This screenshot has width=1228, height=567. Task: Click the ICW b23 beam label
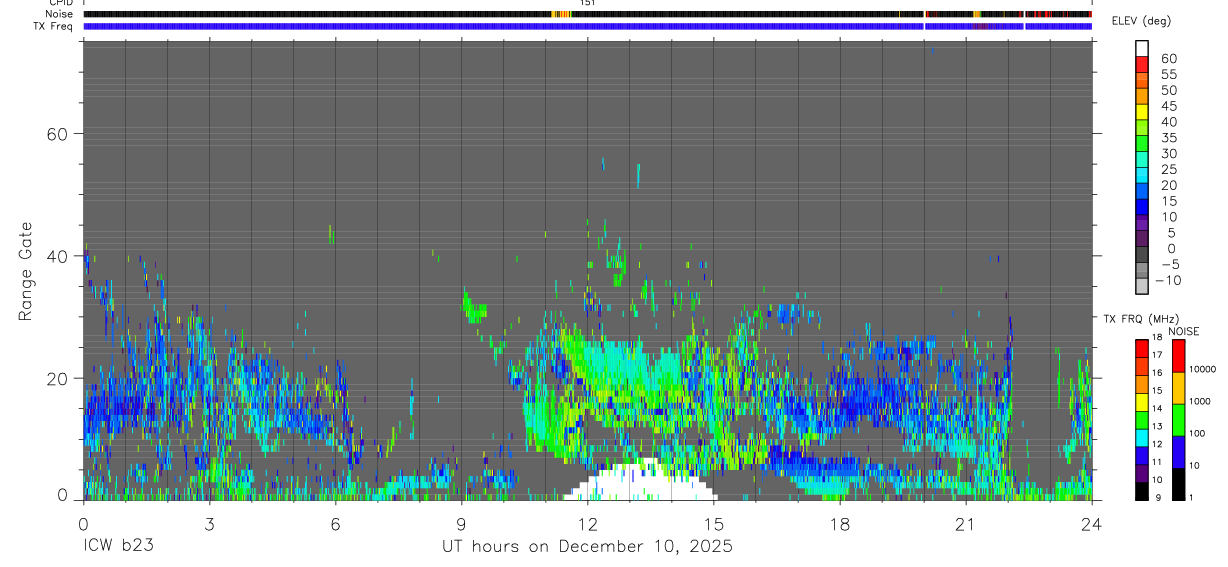click(120, 547)
